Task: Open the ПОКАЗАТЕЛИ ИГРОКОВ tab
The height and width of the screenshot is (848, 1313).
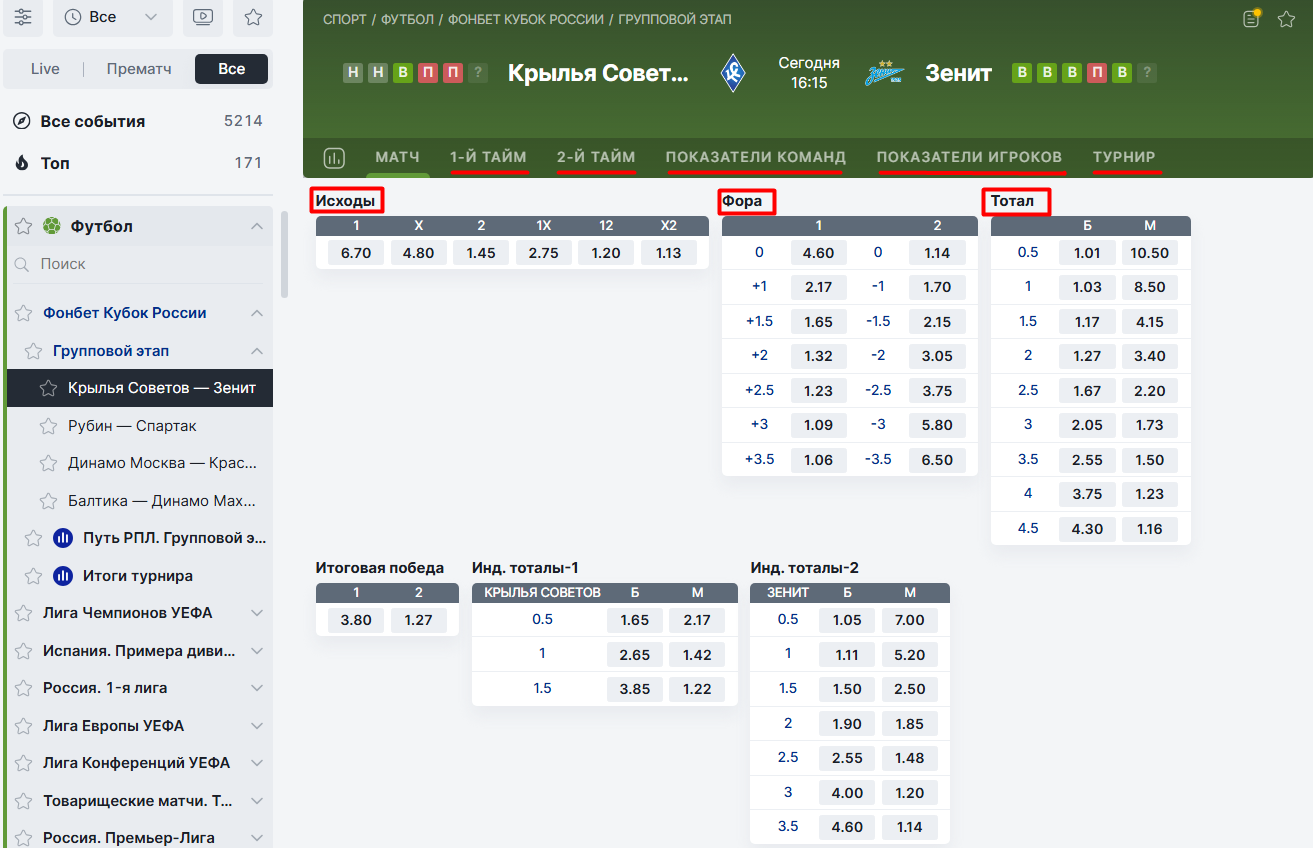Action: pos(969,157)
